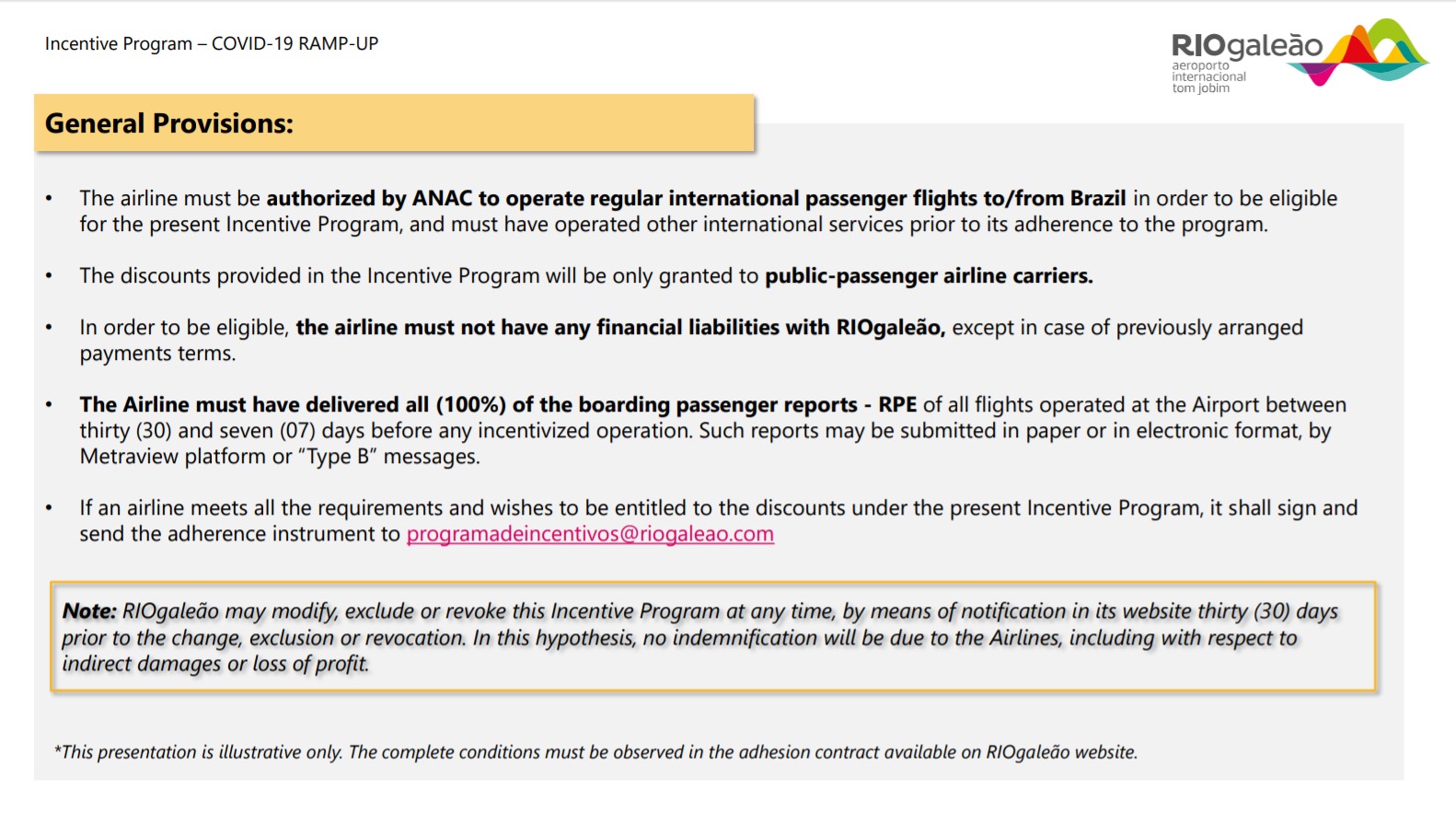Click the first bullet point marker
1456x813 pixels.
click(49, 198)
